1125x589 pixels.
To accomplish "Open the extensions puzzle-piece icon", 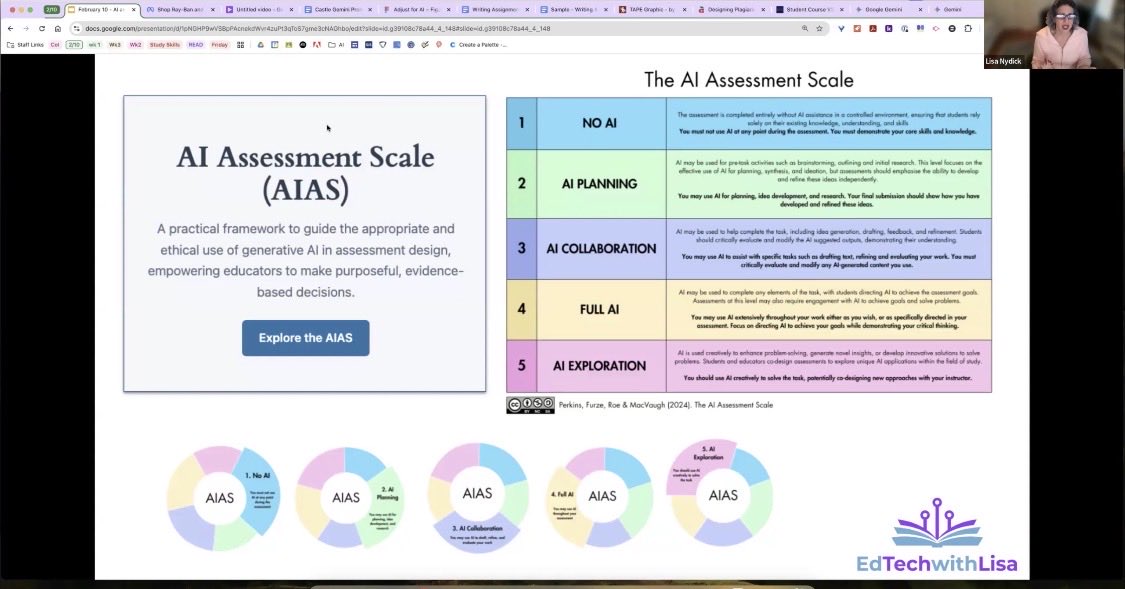I will [968, 29].
